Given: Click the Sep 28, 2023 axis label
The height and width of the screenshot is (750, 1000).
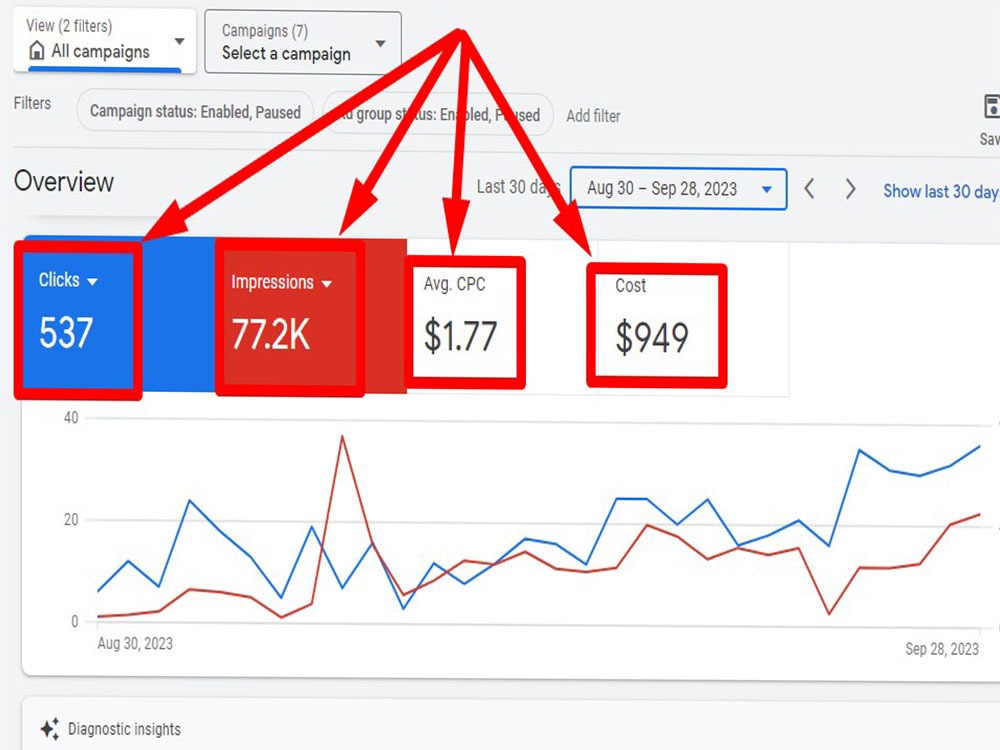Looking at the screenshot, I should point(942,649).
